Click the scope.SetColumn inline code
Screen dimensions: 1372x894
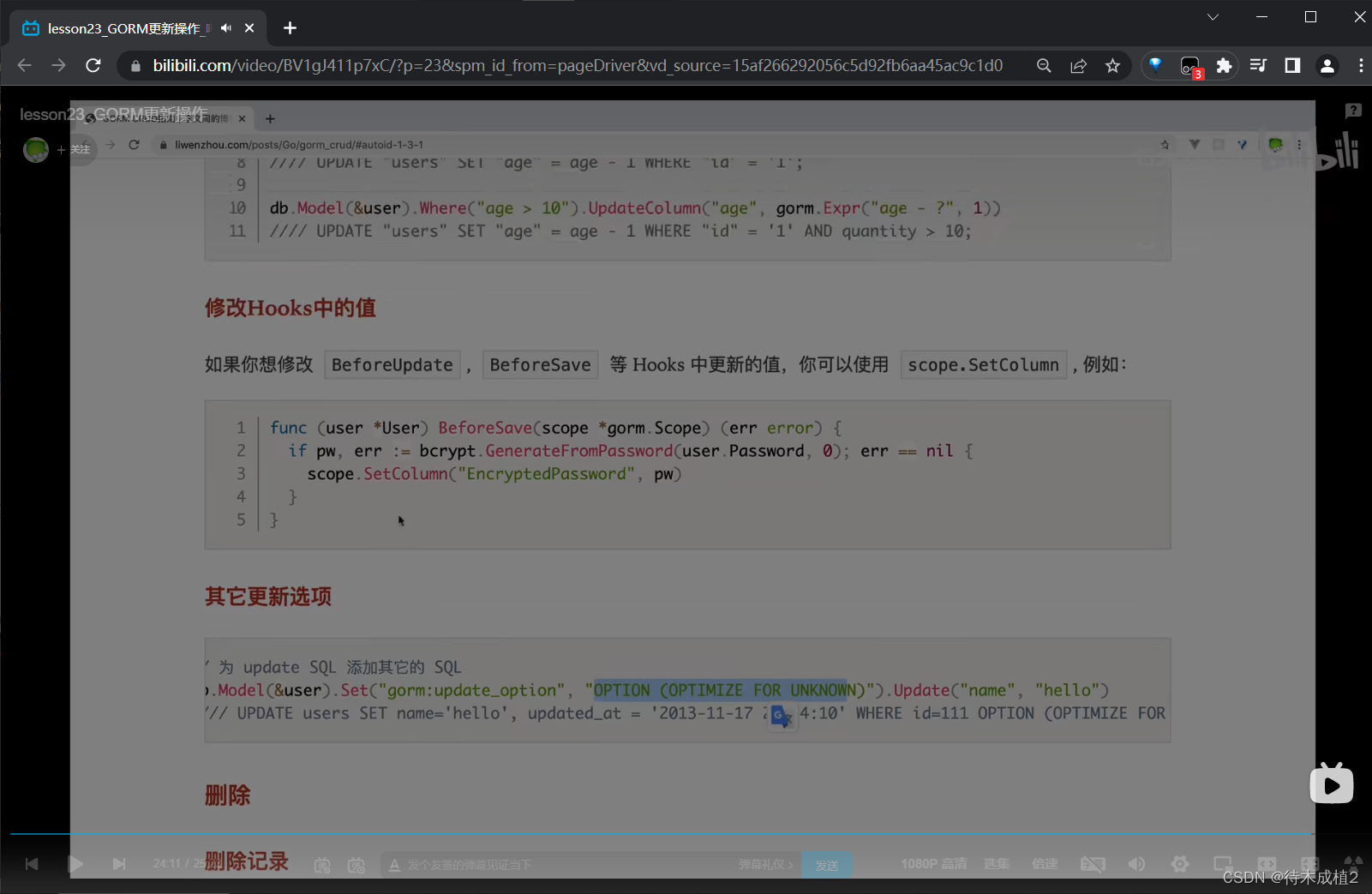(984, 365)
